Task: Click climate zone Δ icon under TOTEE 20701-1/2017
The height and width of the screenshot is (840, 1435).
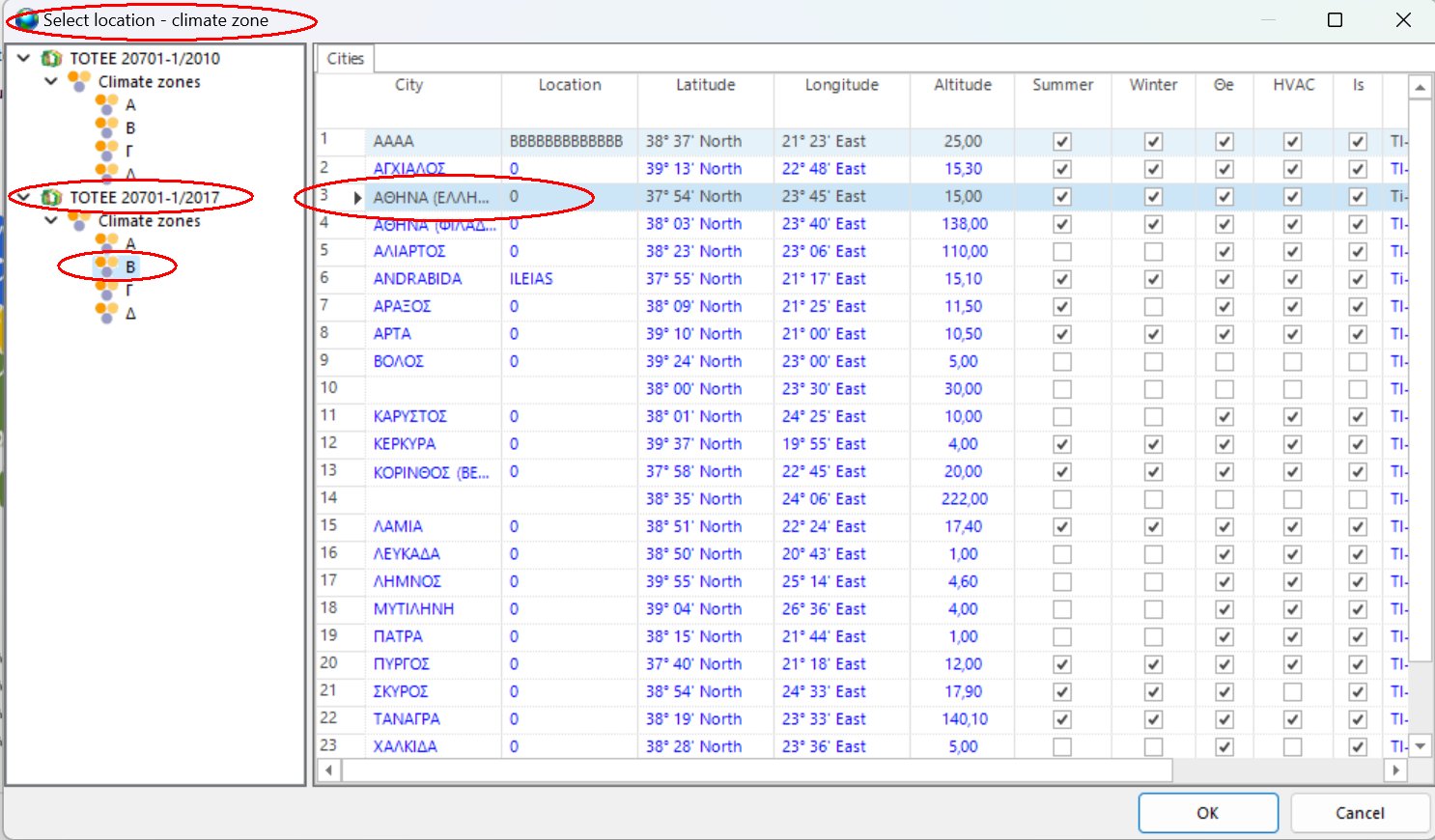Action: pyautogui.click(x=106, y=313)
